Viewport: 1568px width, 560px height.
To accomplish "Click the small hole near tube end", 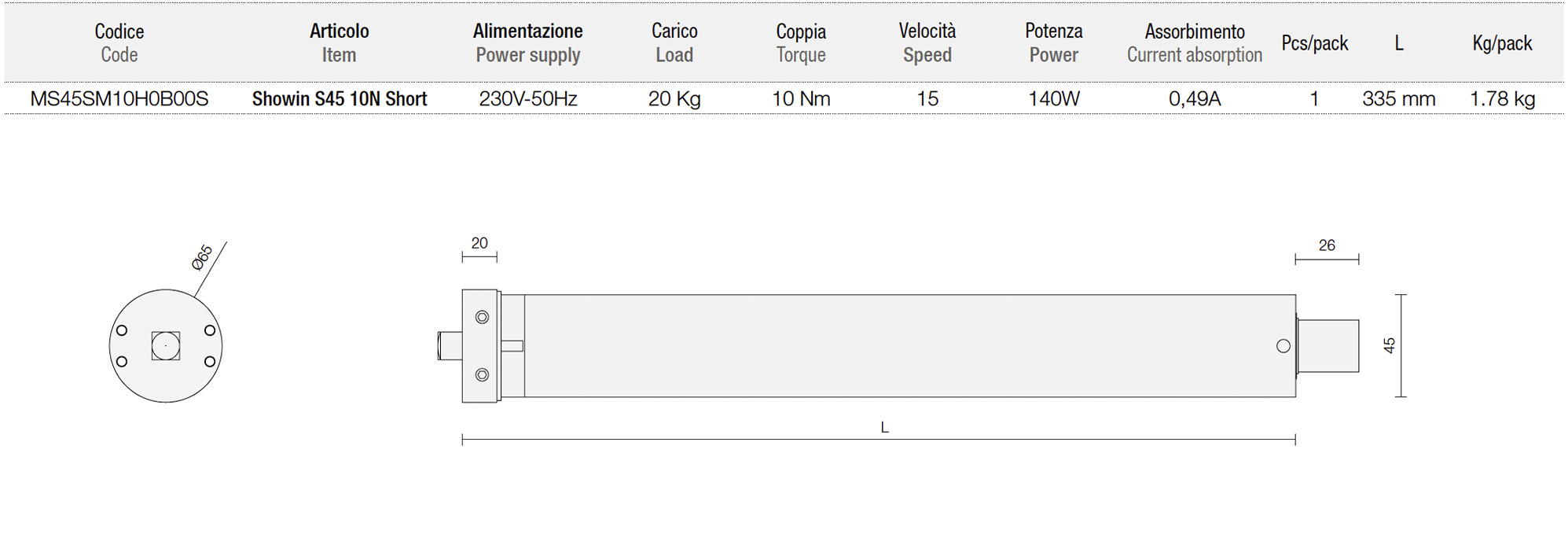I will point(1283,346).
